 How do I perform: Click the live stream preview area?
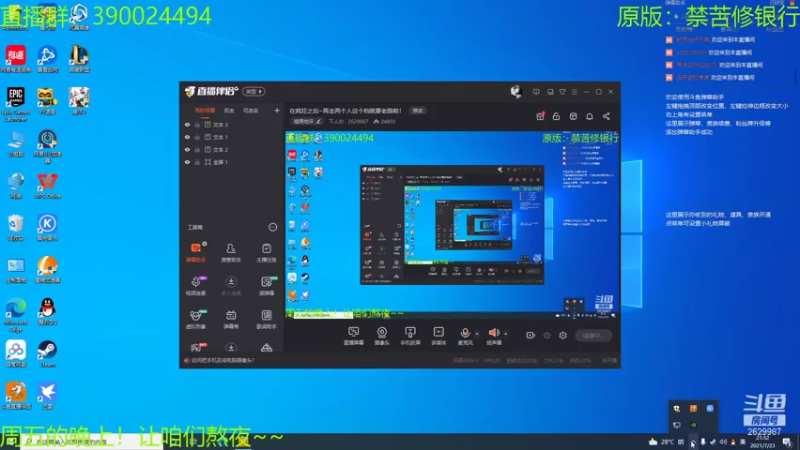click(452, 225)
